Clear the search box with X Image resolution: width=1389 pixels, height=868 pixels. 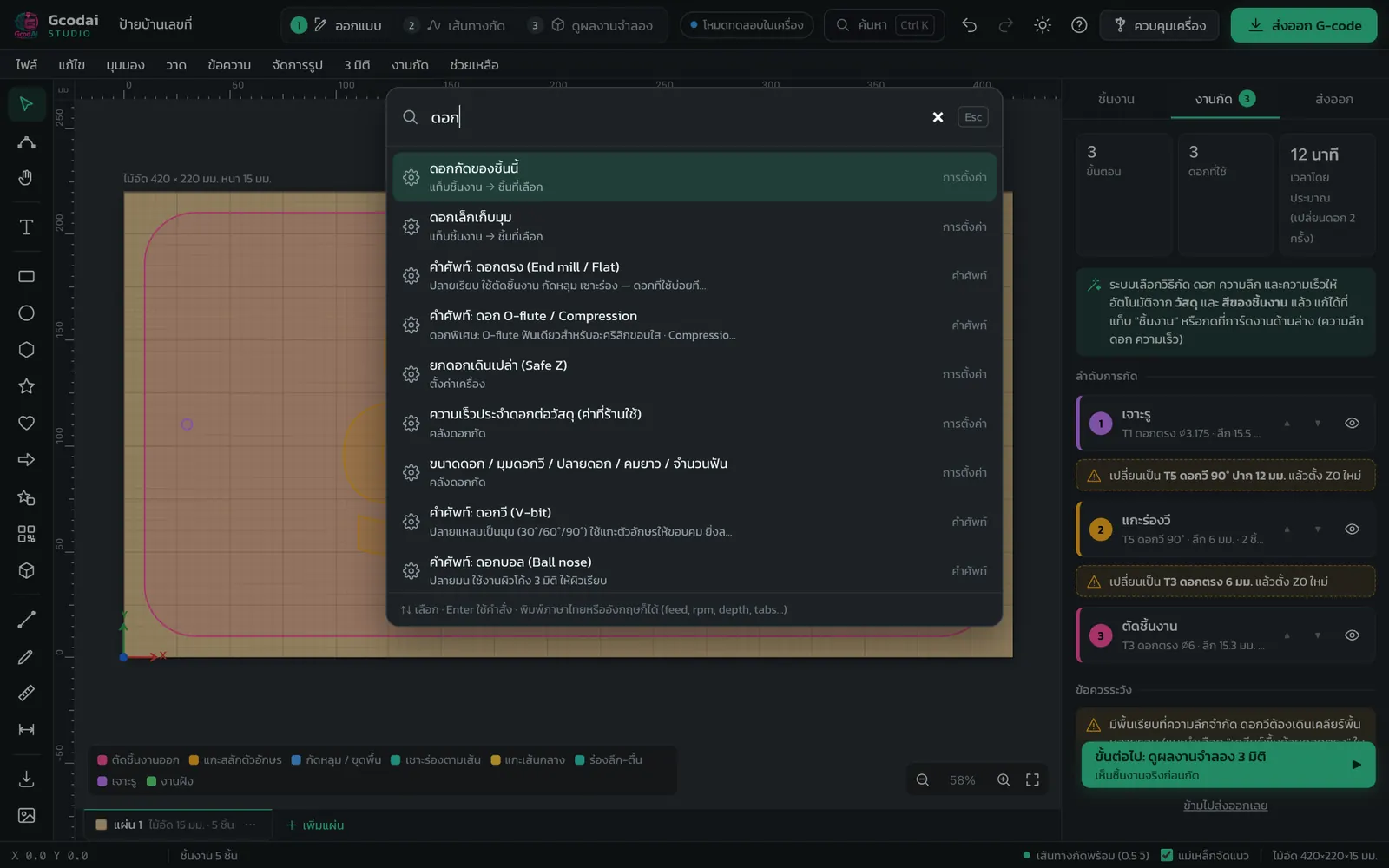[x=938, y=117]
